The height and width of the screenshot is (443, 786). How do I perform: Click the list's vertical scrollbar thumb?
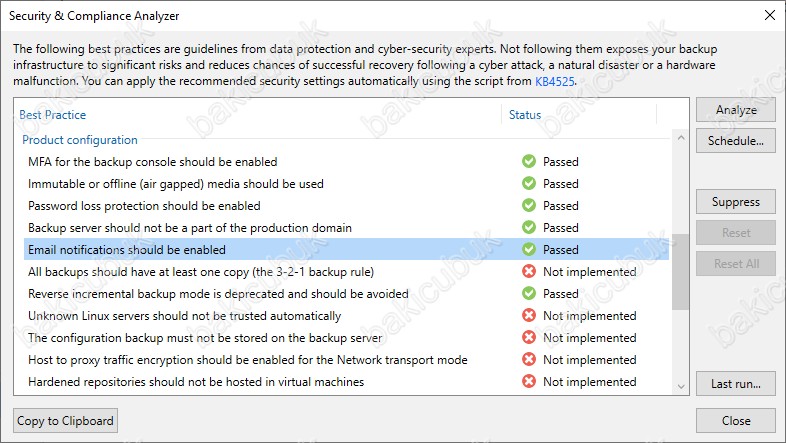681,272
